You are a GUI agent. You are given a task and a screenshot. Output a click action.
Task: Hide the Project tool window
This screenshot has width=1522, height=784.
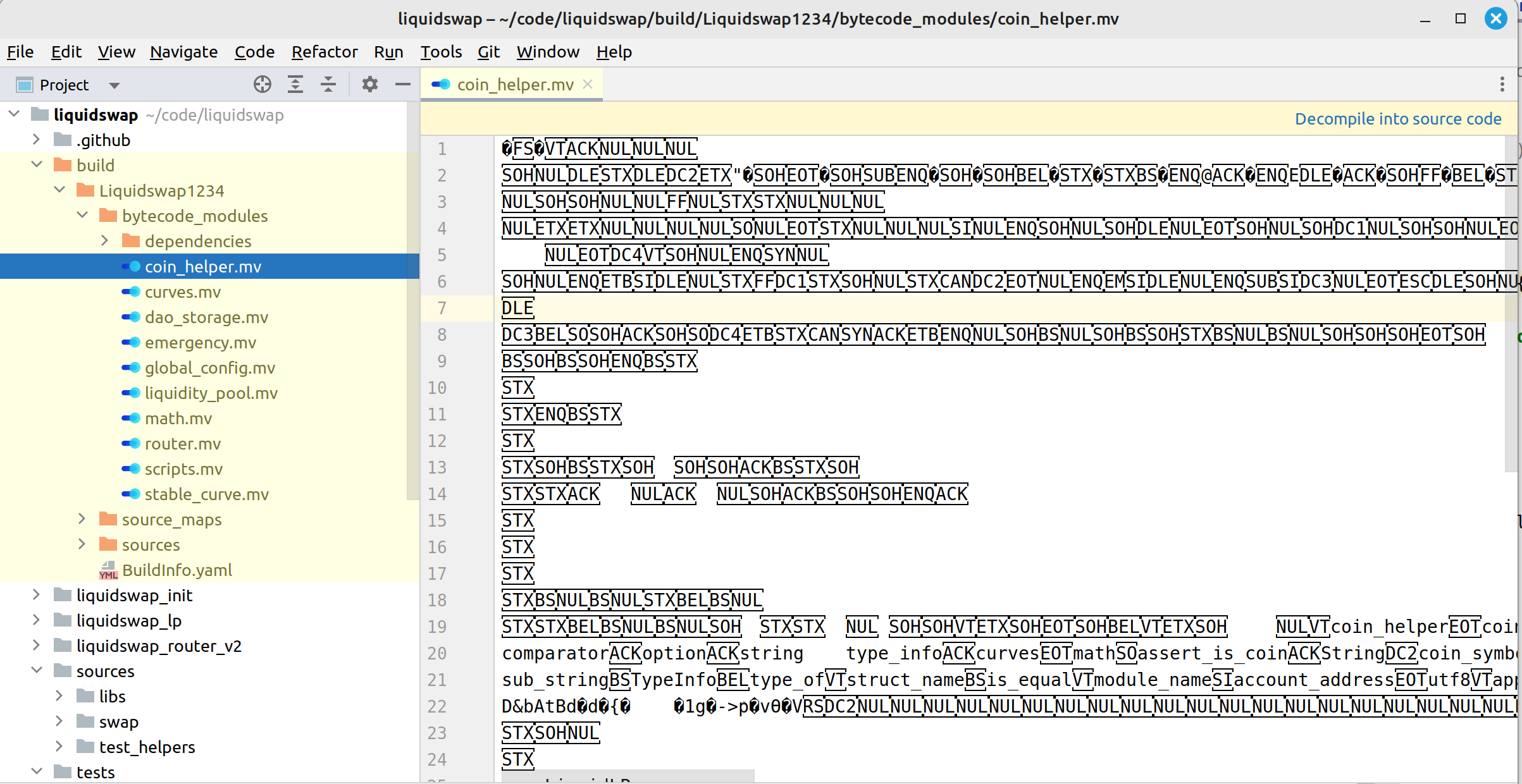pyautogui.click(x=403, y=84)
